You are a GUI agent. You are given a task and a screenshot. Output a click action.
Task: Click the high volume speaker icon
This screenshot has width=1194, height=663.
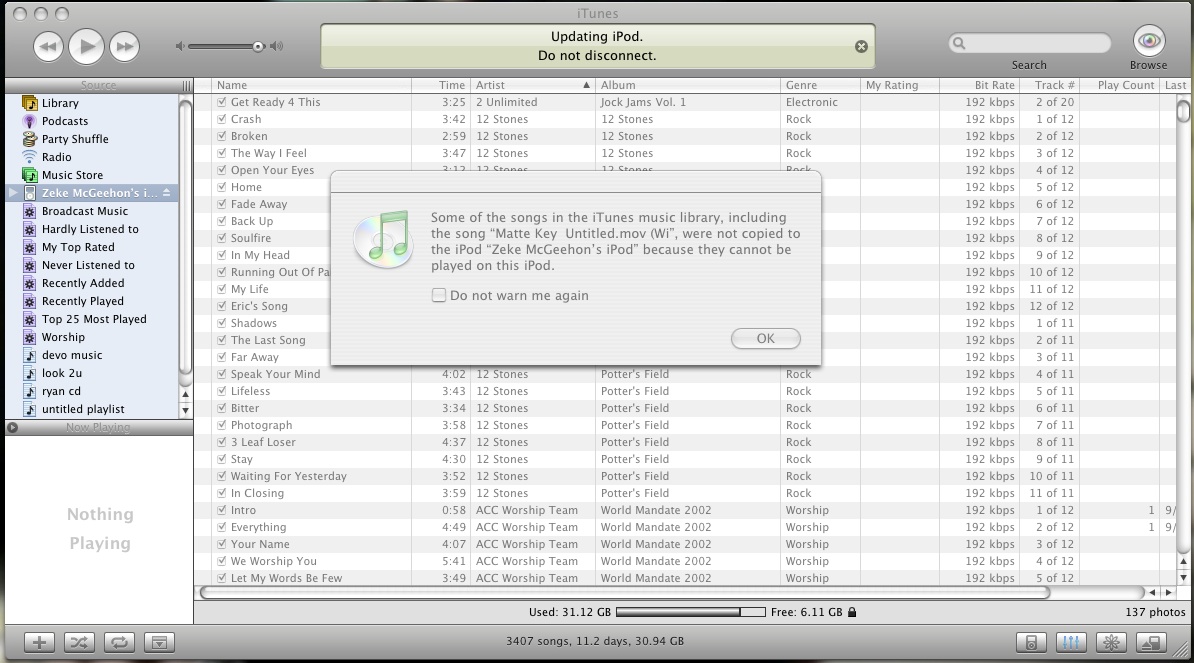[x=277, y=46]
